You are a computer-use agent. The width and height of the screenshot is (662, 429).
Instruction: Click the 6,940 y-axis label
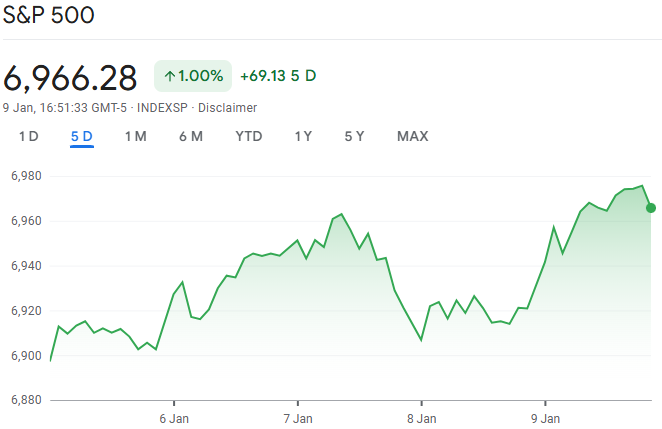26,266
